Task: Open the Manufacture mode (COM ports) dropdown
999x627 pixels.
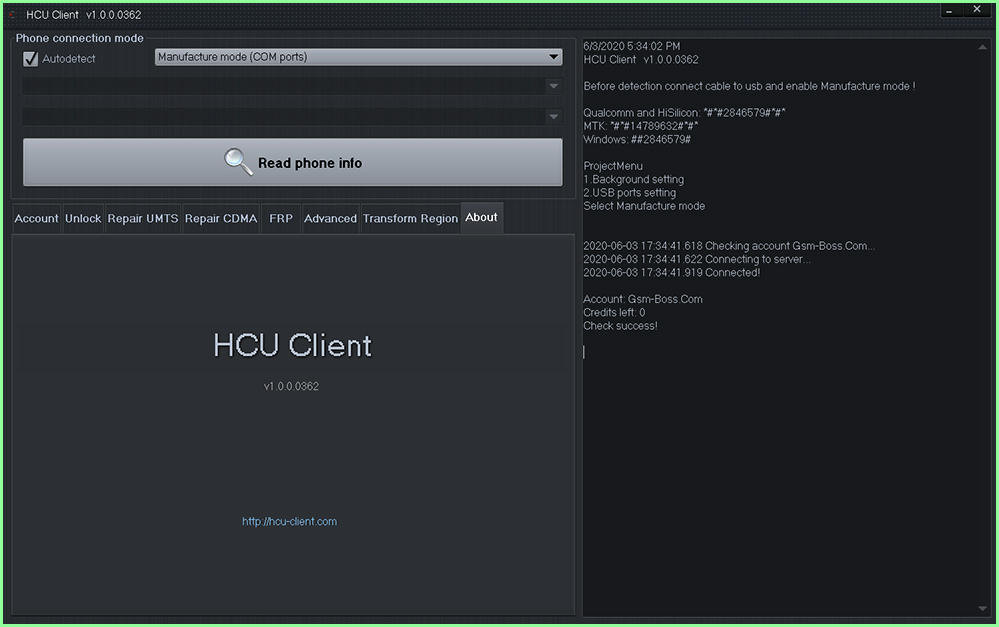Action: pyautogui.click(x=358, y=57)
